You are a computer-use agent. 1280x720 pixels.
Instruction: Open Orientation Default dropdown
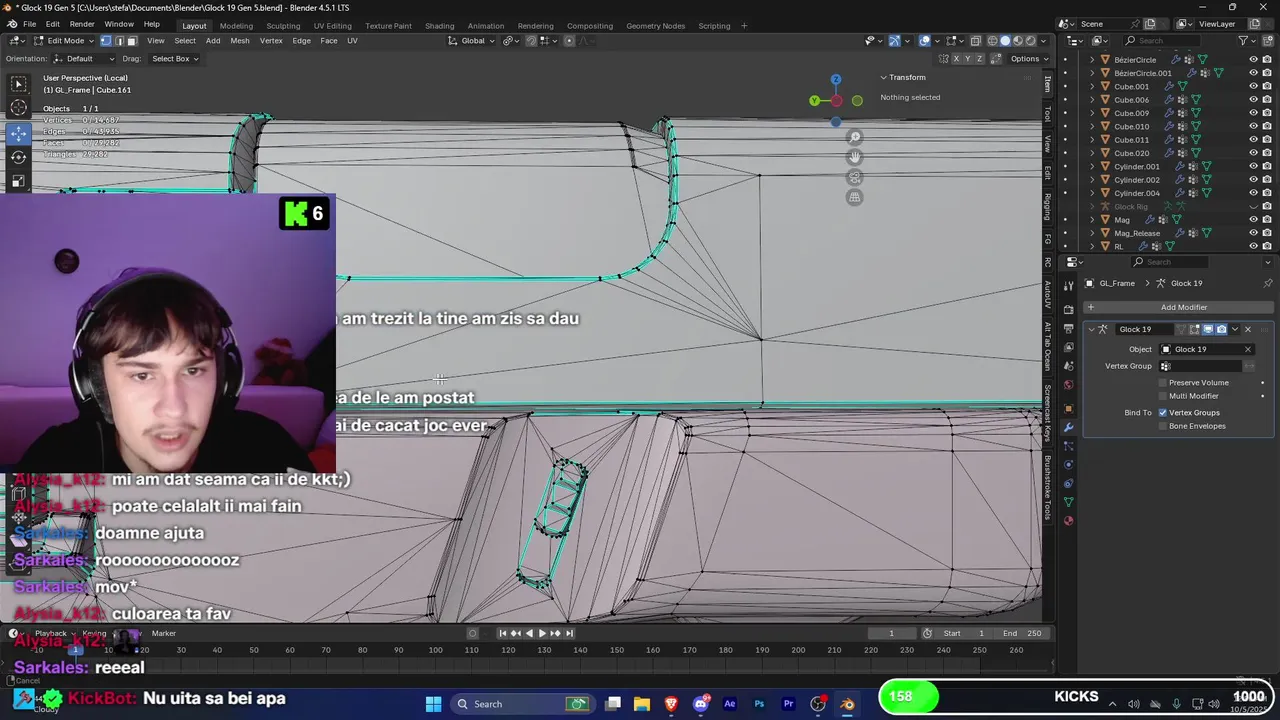coord(84,59)
